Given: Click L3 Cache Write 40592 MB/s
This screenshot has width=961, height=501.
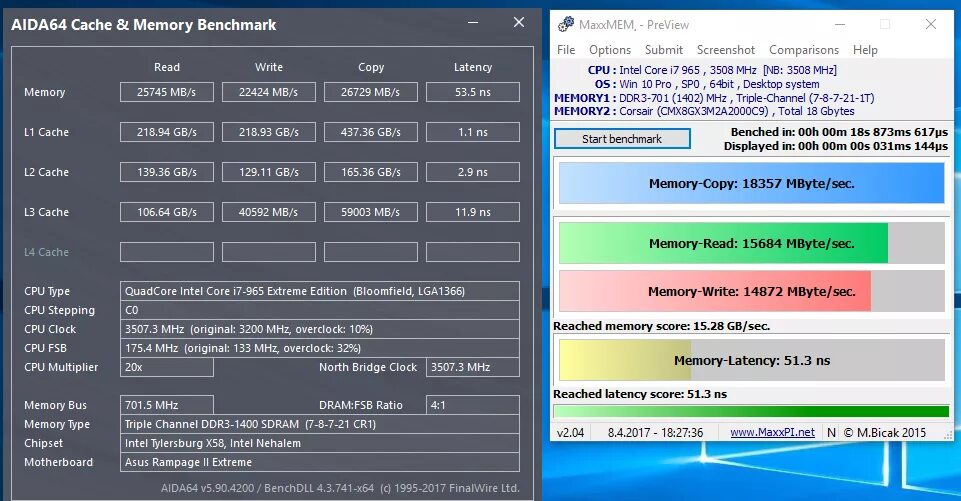Looking at the screenshot, I should pos(268,212).
